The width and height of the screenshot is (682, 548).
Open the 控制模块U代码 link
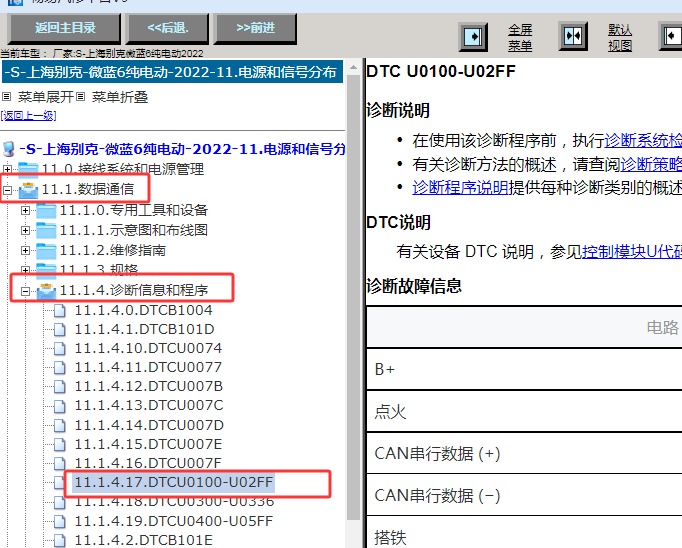tap(632, 252)
